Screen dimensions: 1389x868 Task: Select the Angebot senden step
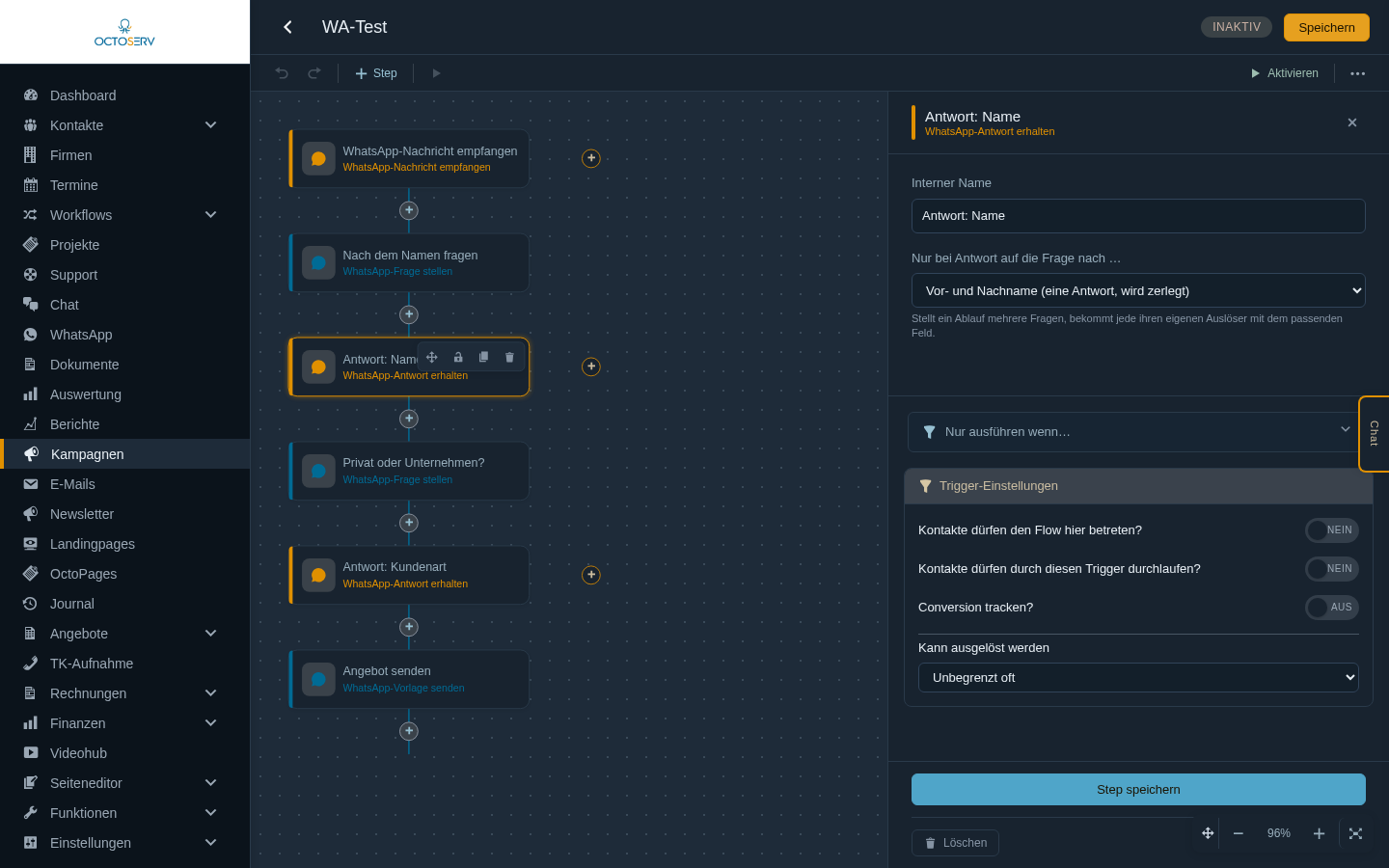[409, 679]
